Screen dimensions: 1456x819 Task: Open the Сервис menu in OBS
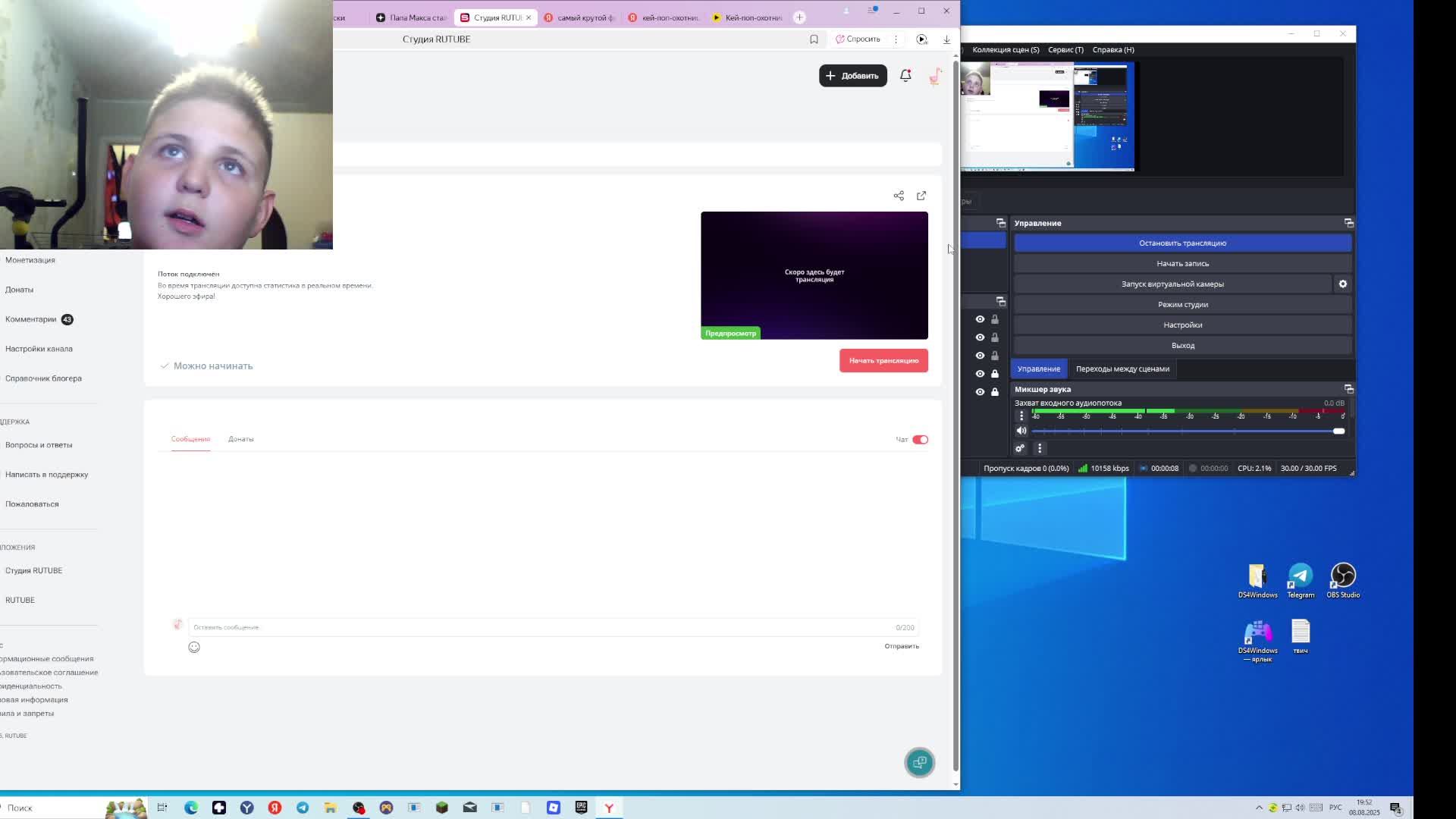click(1065, 49)
